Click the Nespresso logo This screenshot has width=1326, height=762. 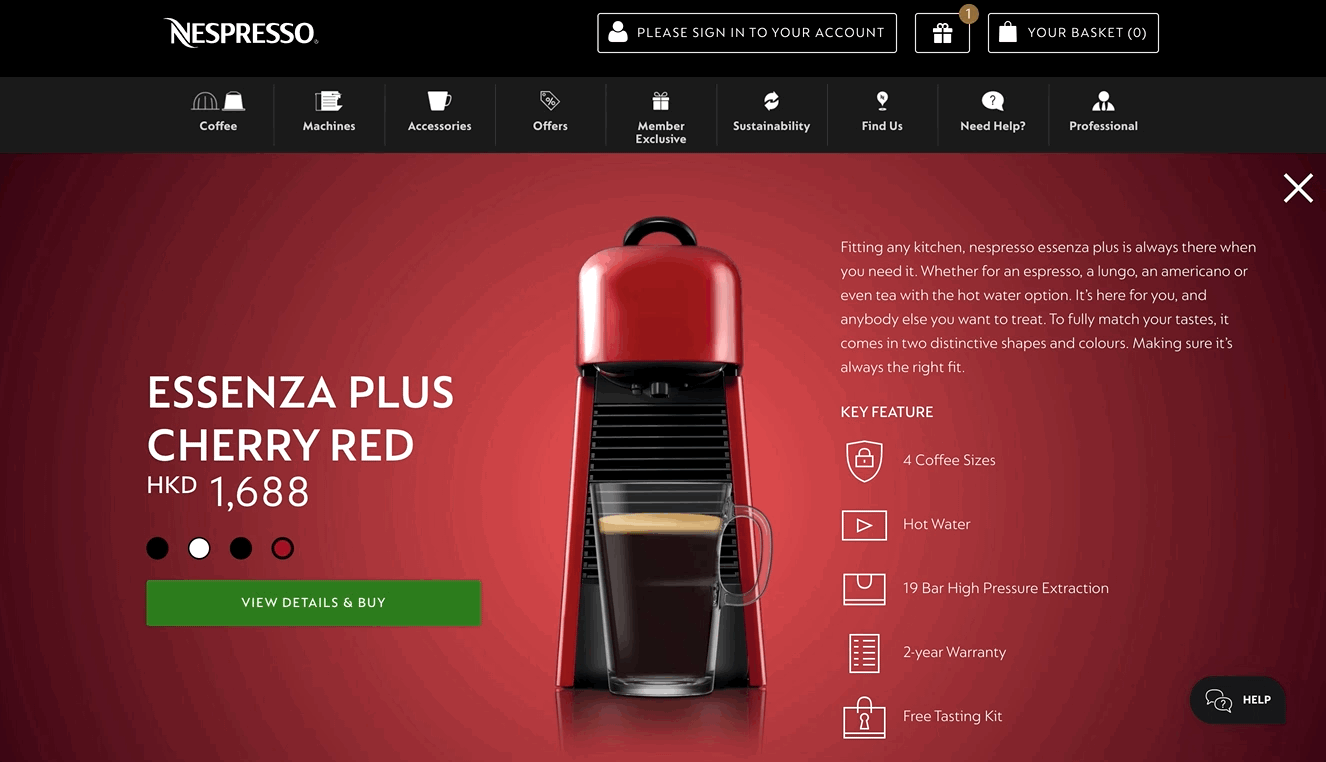[x=241, y=33]
